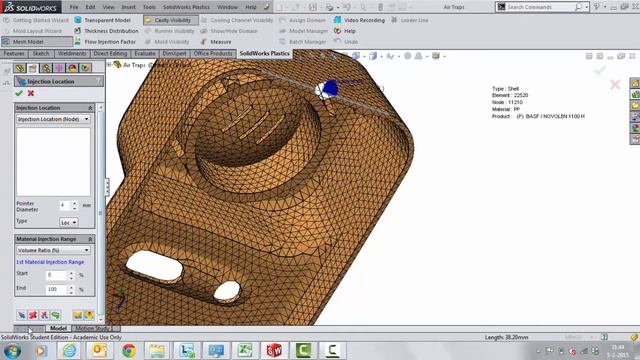Open Batch Manager

(302, 42)
